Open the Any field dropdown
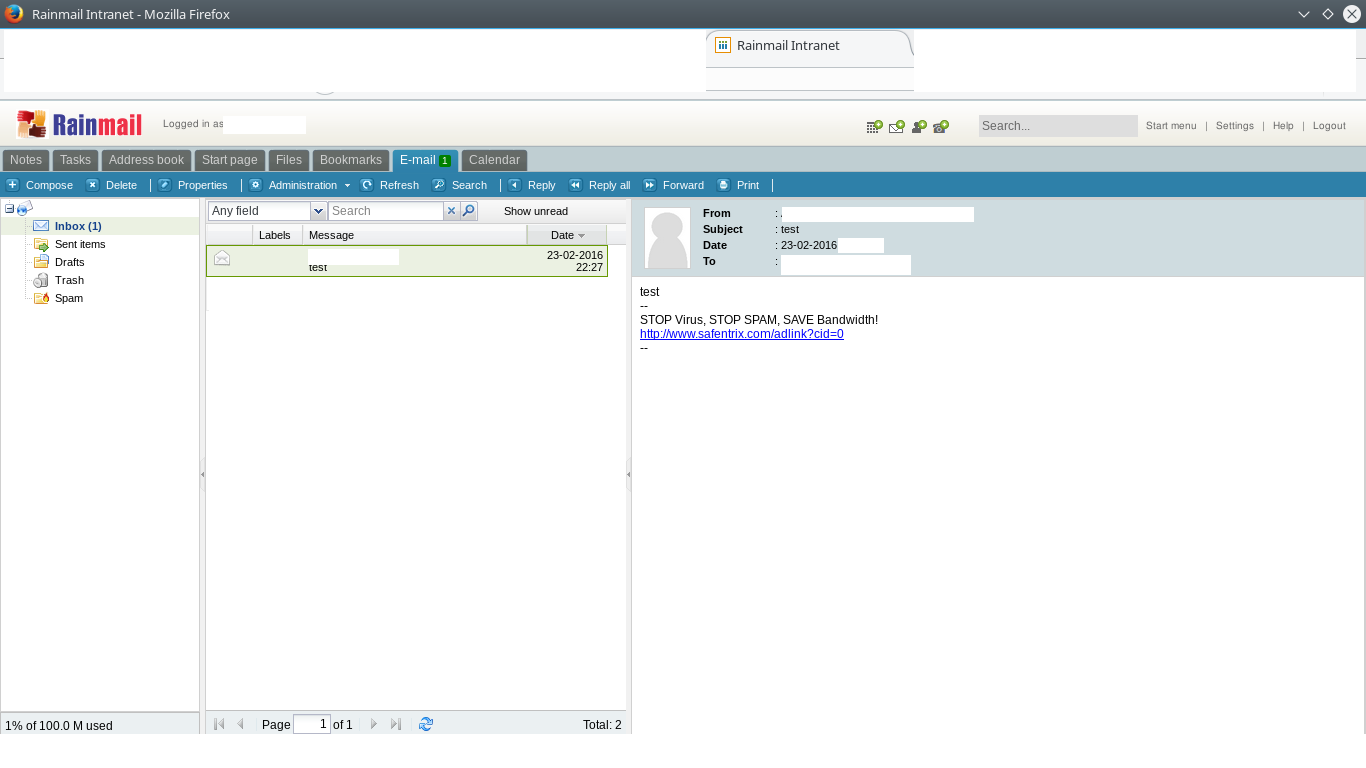Image resolution: width=1366 pixels, height=768 pixels. pos(319,211)
